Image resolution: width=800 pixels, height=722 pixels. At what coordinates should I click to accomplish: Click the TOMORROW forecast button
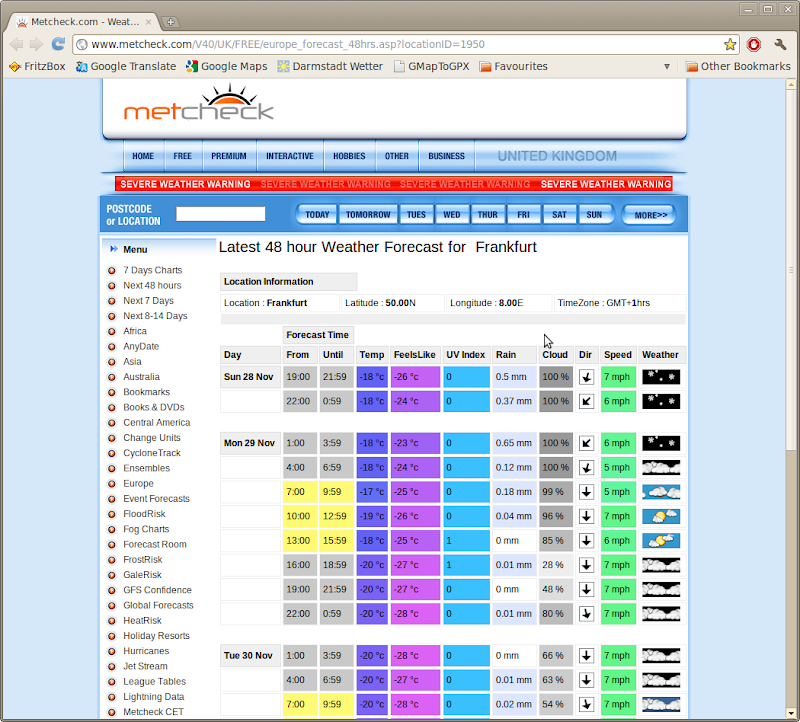tap(368, 215)
